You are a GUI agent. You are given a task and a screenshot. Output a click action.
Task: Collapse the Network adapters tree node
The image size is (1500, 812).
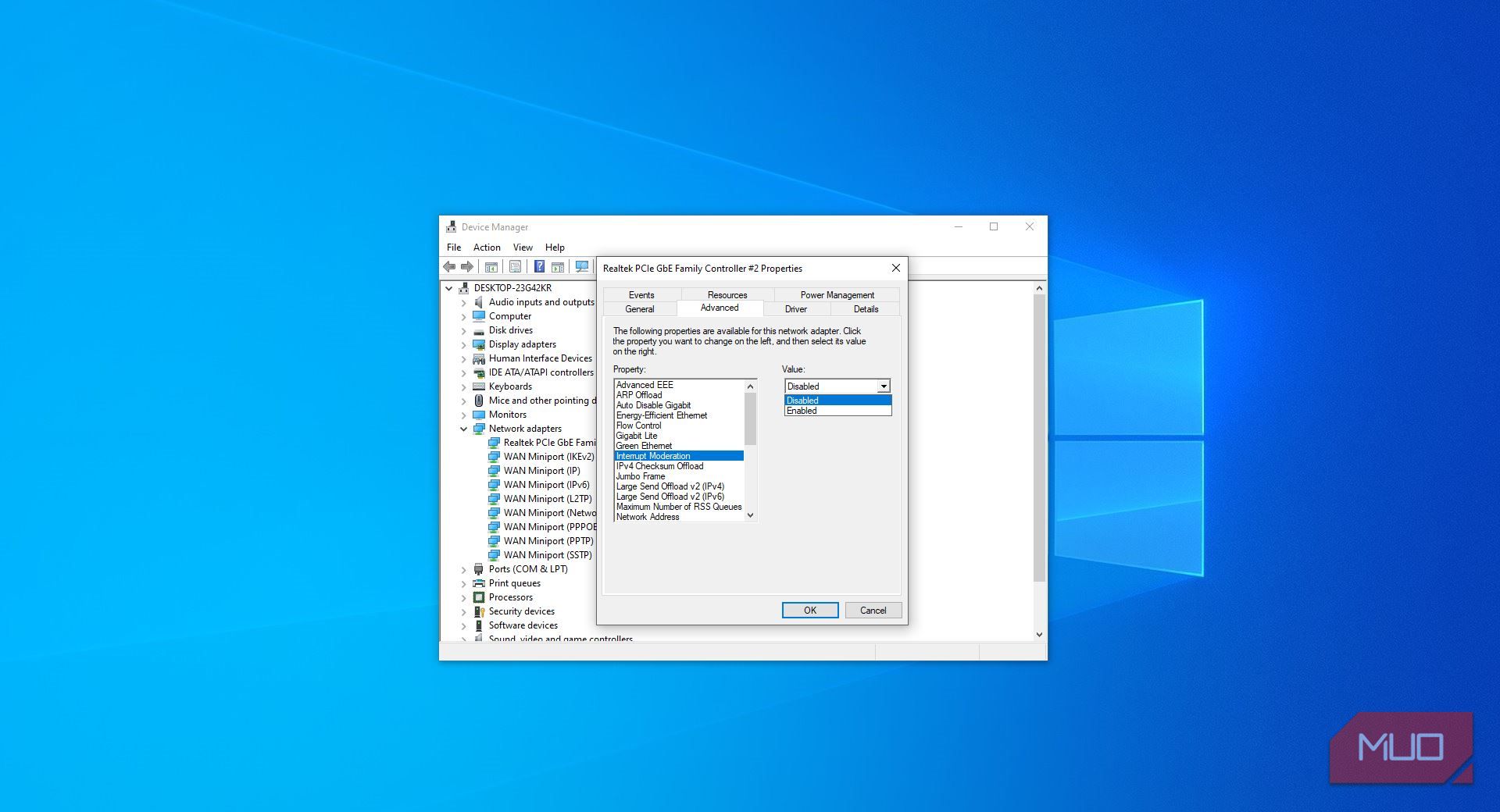463,429
